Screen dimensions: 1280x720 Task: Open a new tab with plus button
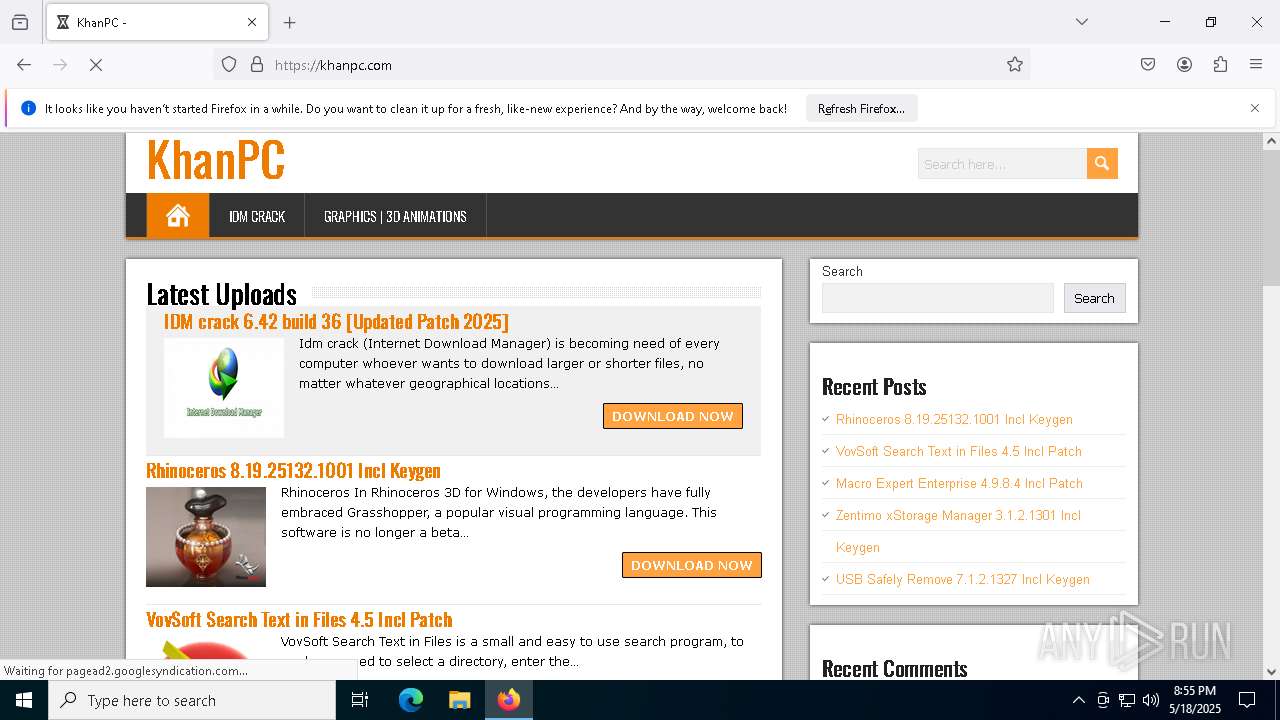coord(290,22)
